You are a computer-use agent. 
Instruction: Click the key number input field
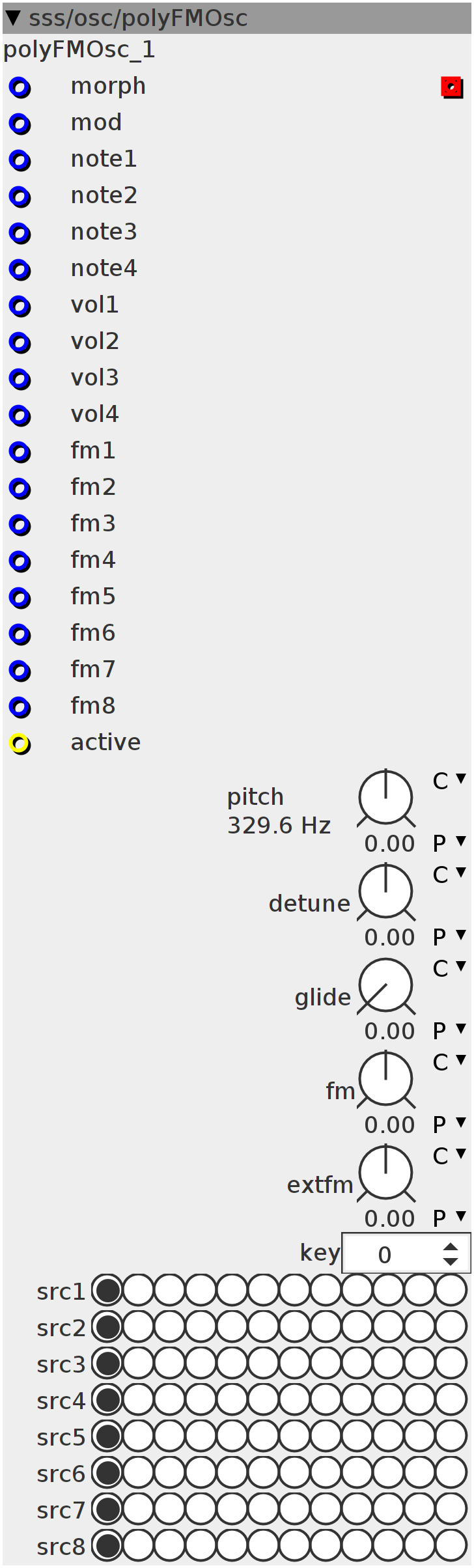[406, 1253]
